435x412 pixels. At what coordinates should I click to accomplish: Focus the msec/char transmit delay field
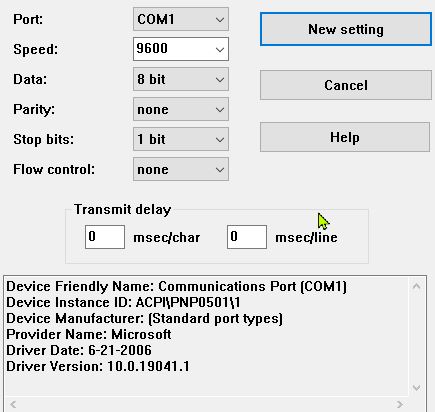tap(105, 237)
